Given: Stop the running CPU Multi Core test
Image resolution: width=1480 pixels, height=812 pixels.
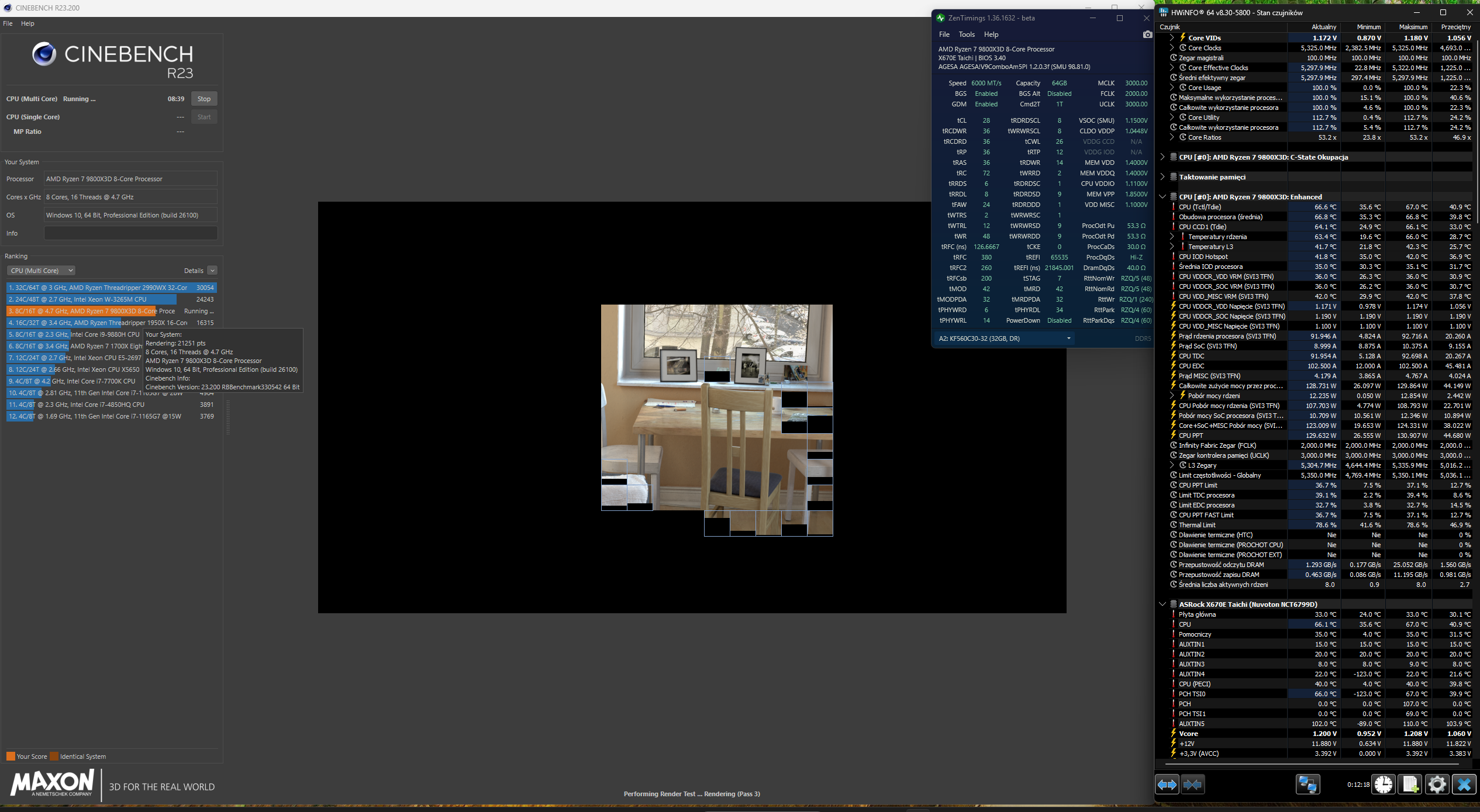Looking at the screenshot, I should (x=203, y=99).
